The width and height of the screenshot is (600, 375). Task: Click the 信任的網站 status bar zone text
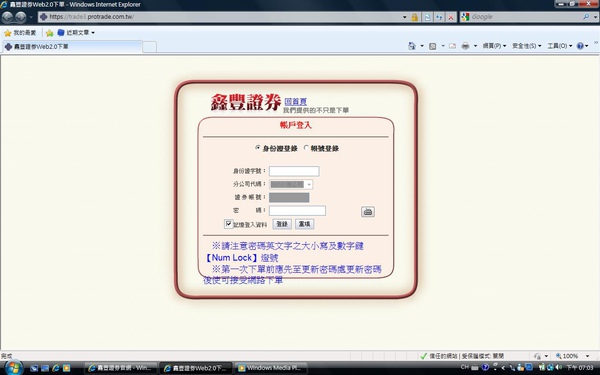[x=443, y=356]
